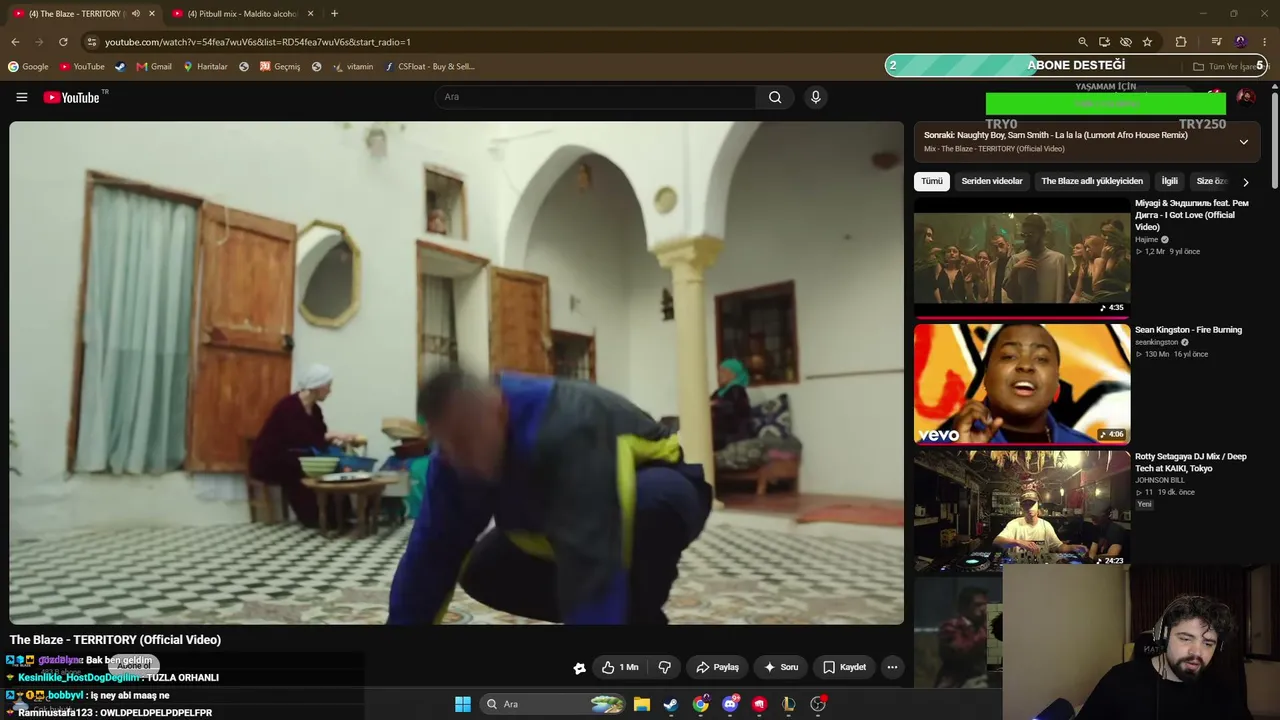Click the Kaydet save button

tap(845, 667)
